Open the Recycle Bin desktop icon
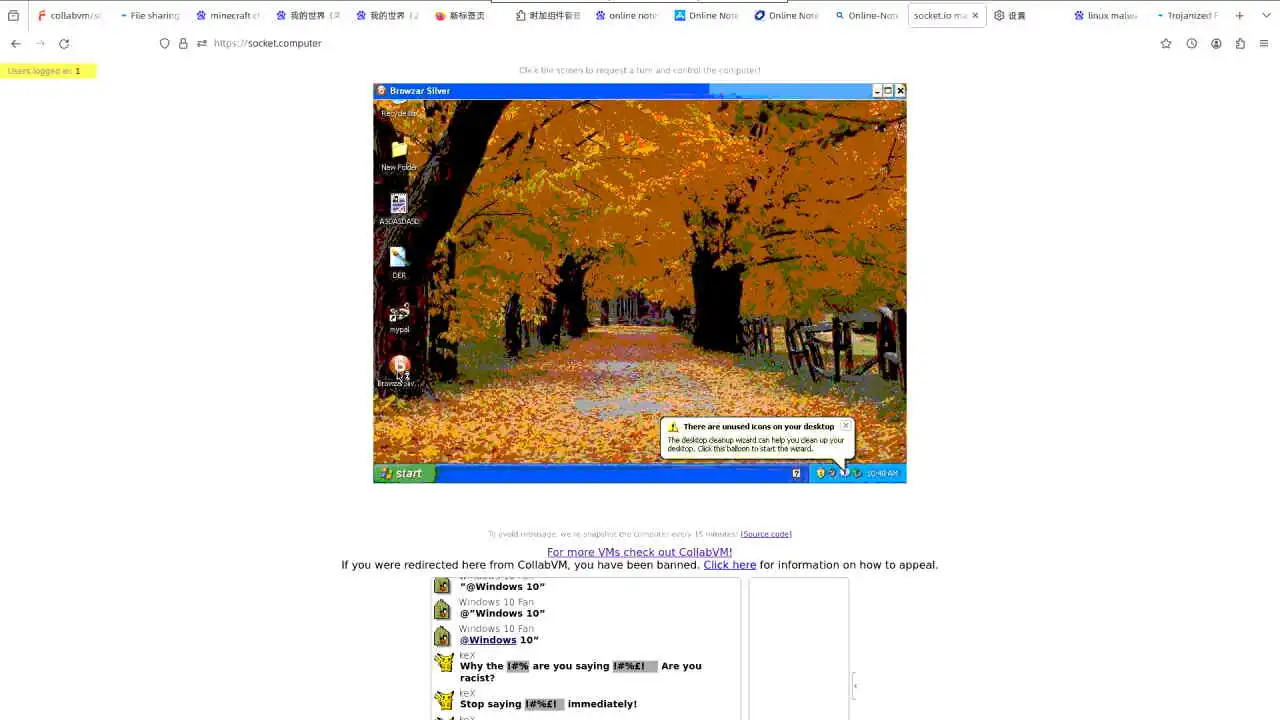Viewport: 1280px width, 720px height. pyautogui.click(x=399, y=110)
